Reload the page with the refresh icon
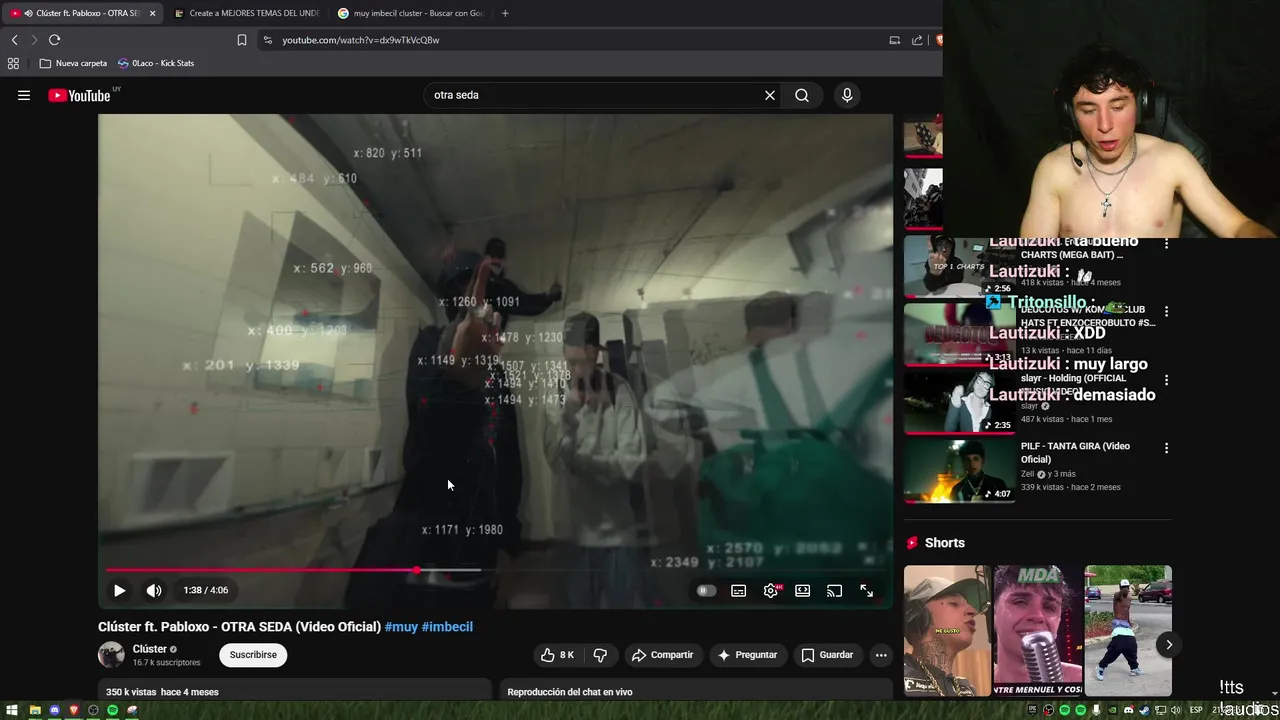1280x720 pixels. 54,40
